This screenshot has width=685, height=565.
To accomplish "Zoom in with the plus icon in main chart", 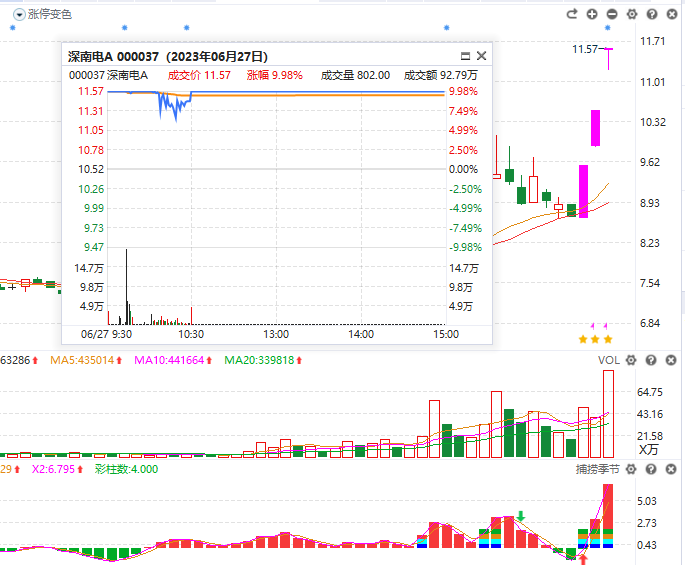I will click(x=592, y=14).
